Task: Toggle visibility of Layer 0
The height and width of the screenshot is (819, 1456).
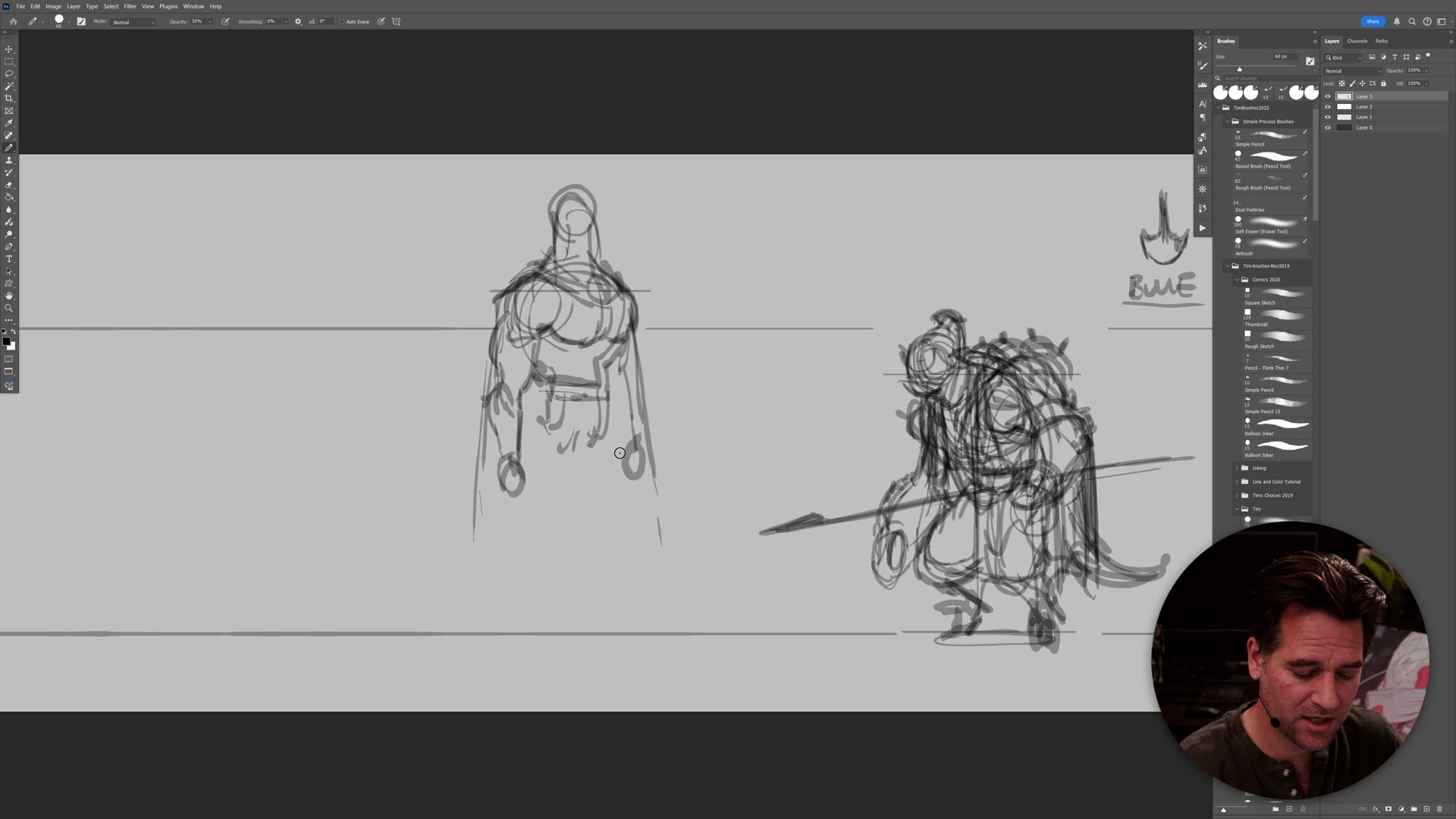Action: coord(1327,127)
